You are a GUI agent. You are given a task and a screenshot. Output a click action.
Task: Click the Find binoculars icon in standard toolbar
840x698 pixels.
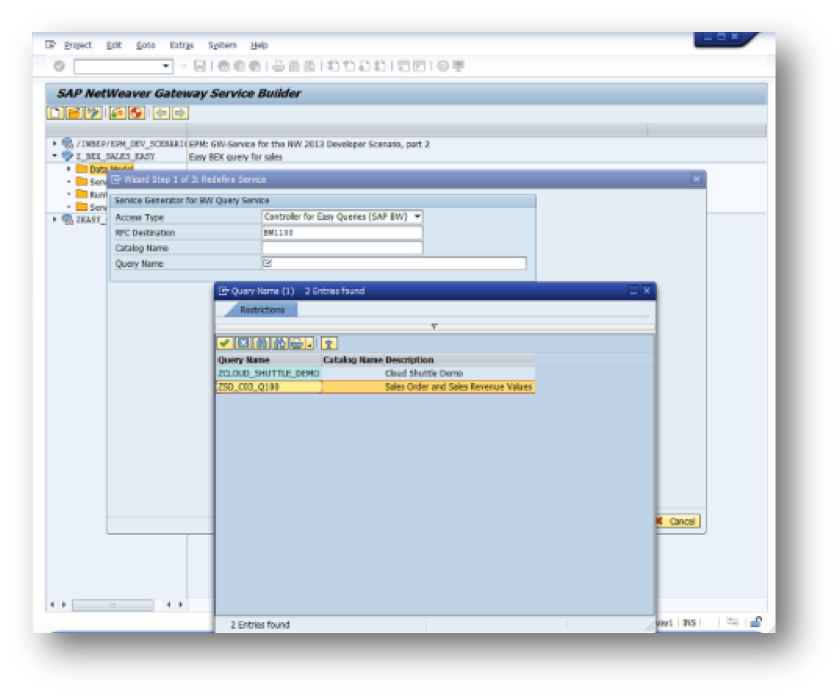[x=294, y=66]
